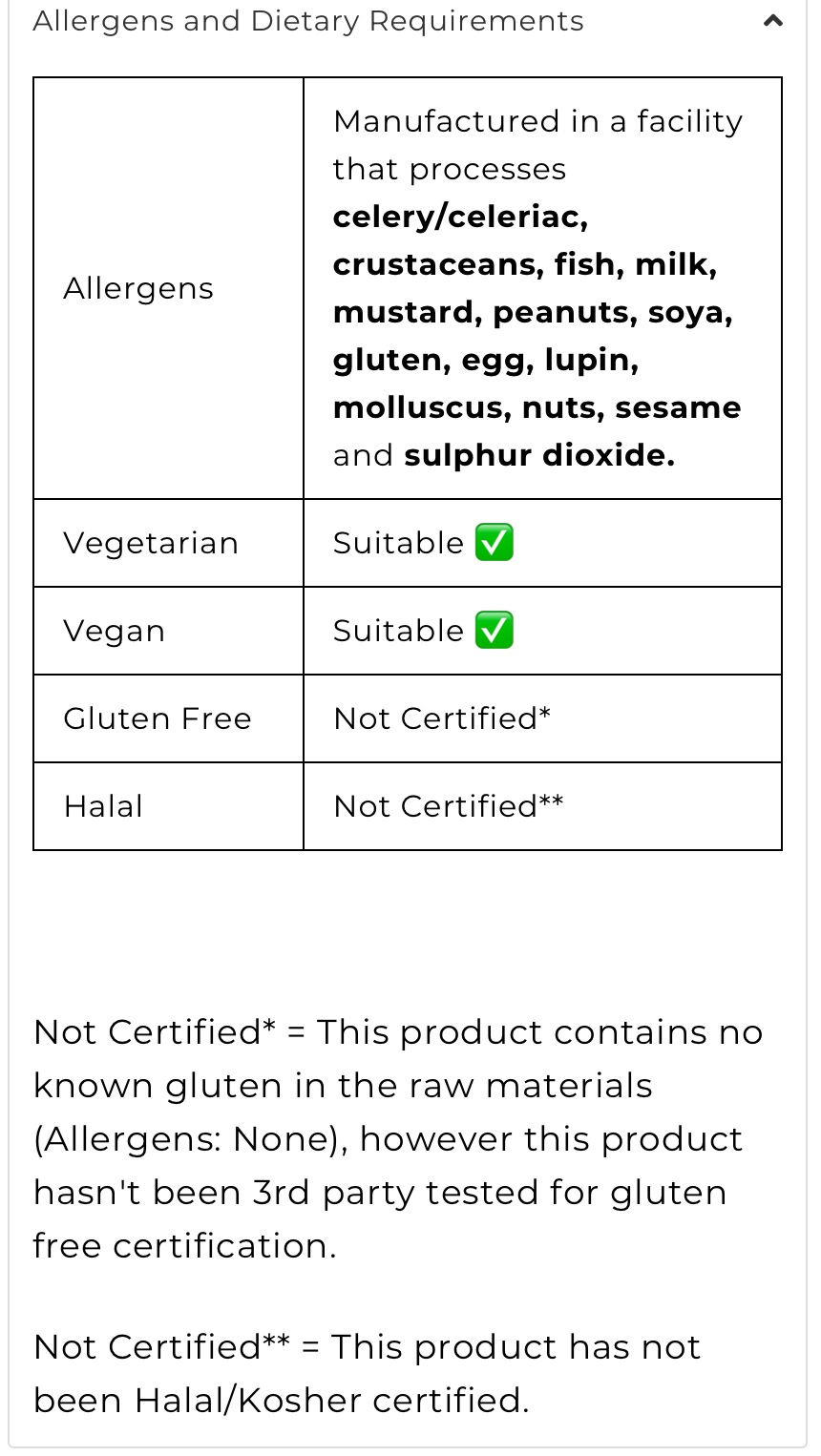Select the Vegan row label

tap(115, 631)
